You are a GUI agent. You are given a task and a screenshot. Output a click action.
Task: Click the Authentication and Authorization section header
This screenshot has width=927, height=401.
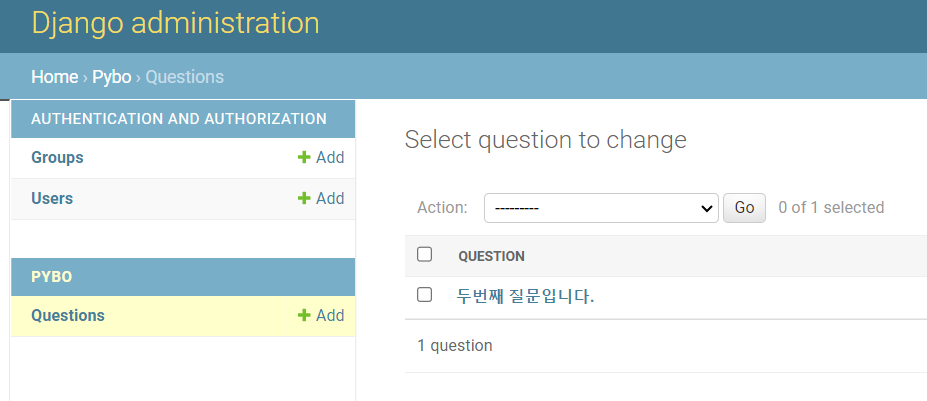179,119
